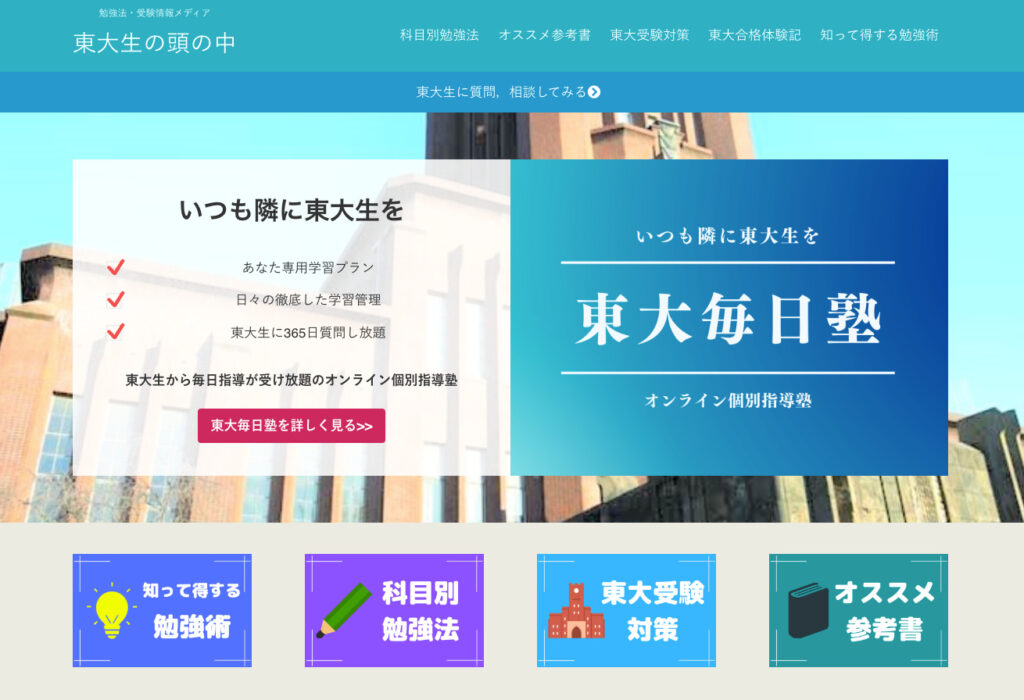
Task: Click the green pencil icon
Action: coord(344,610)
